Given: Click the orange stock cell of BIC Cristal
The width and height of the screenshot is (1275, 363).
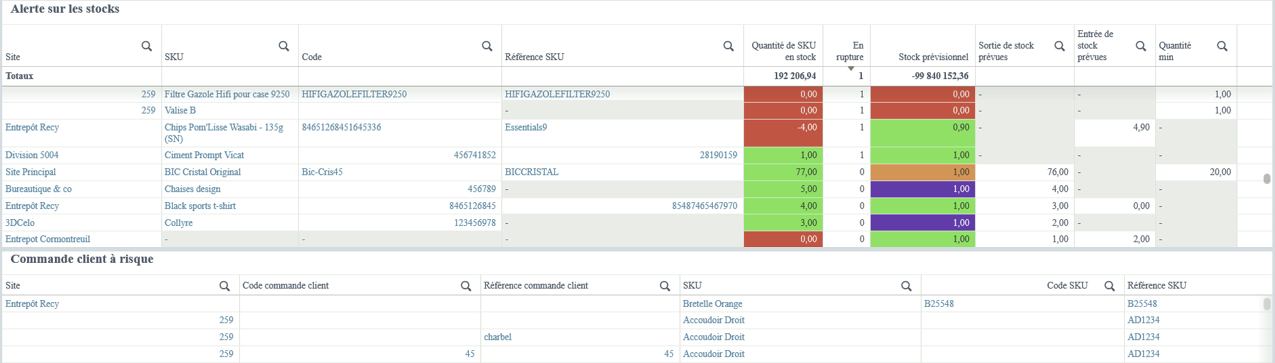Looking at the screenshot, I should 922,172.
